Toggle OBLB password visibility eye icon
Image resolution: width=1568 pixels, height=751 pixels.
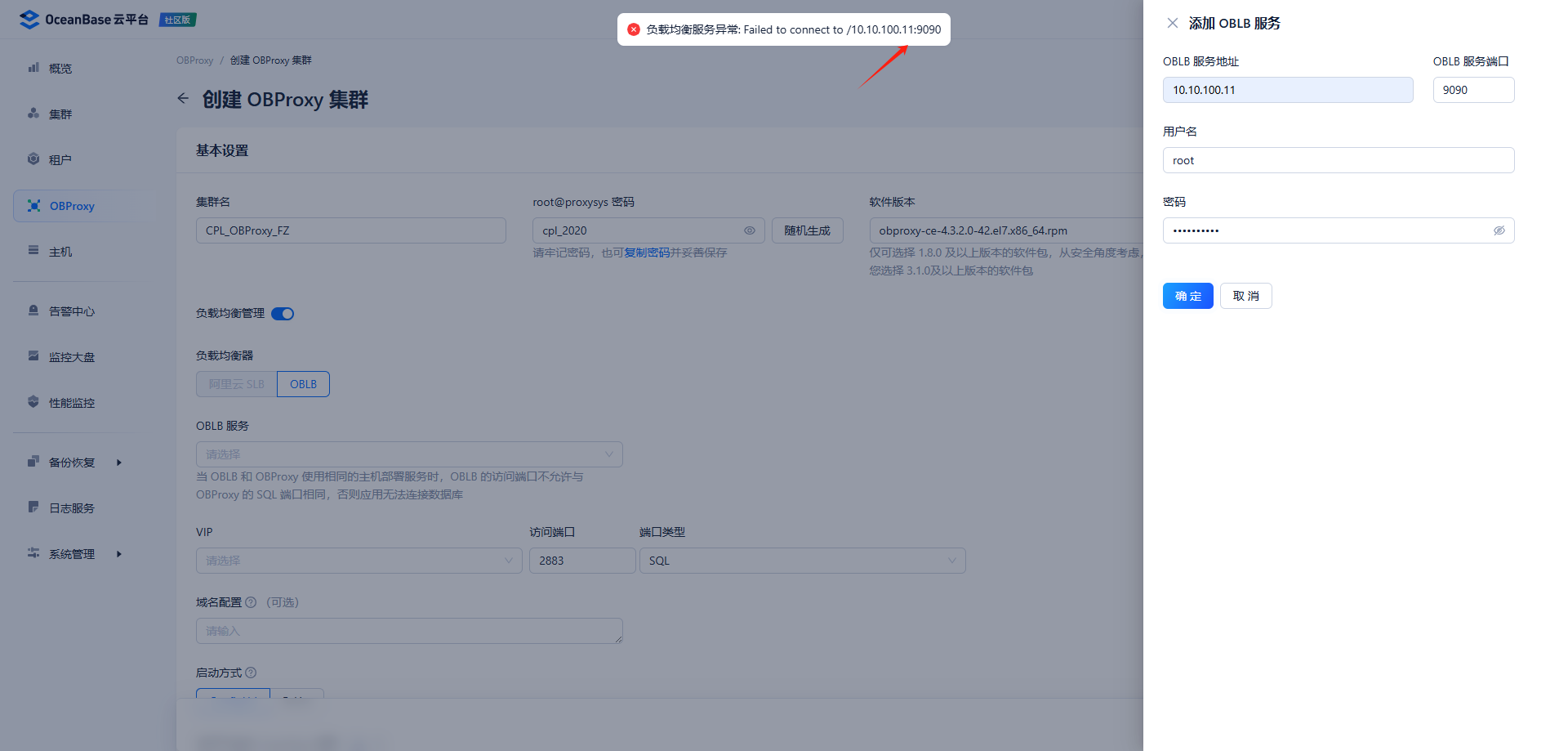(x=1499, y=230)
